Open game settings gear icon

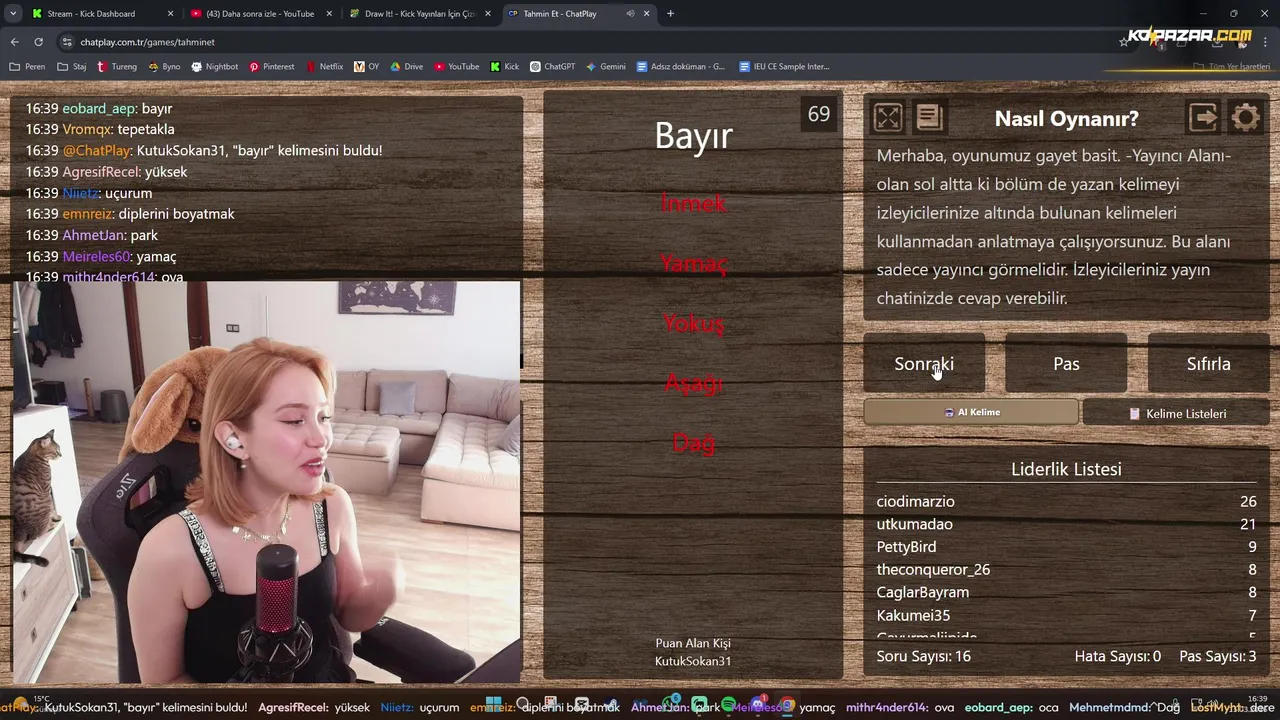pos(1245,118)
